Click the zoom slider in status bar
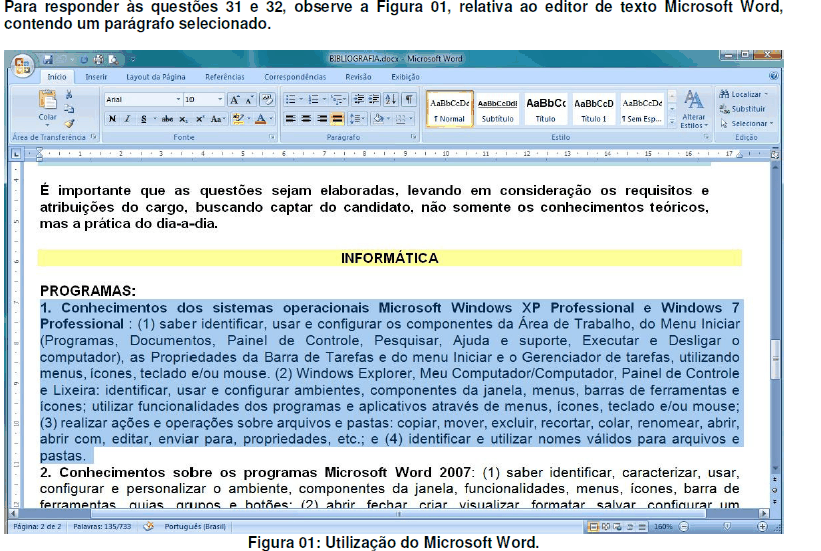Viewport: 821px width, 551px height. click(723, 526)
